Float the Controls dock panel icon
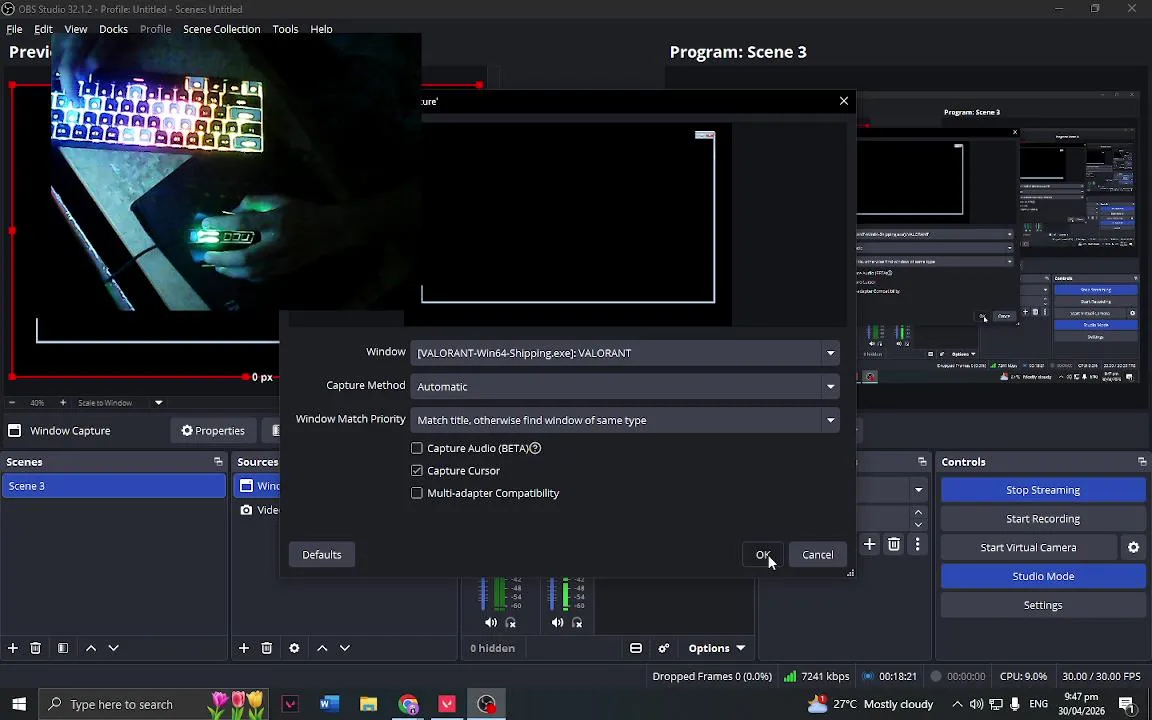 (x=1142, y=461)
